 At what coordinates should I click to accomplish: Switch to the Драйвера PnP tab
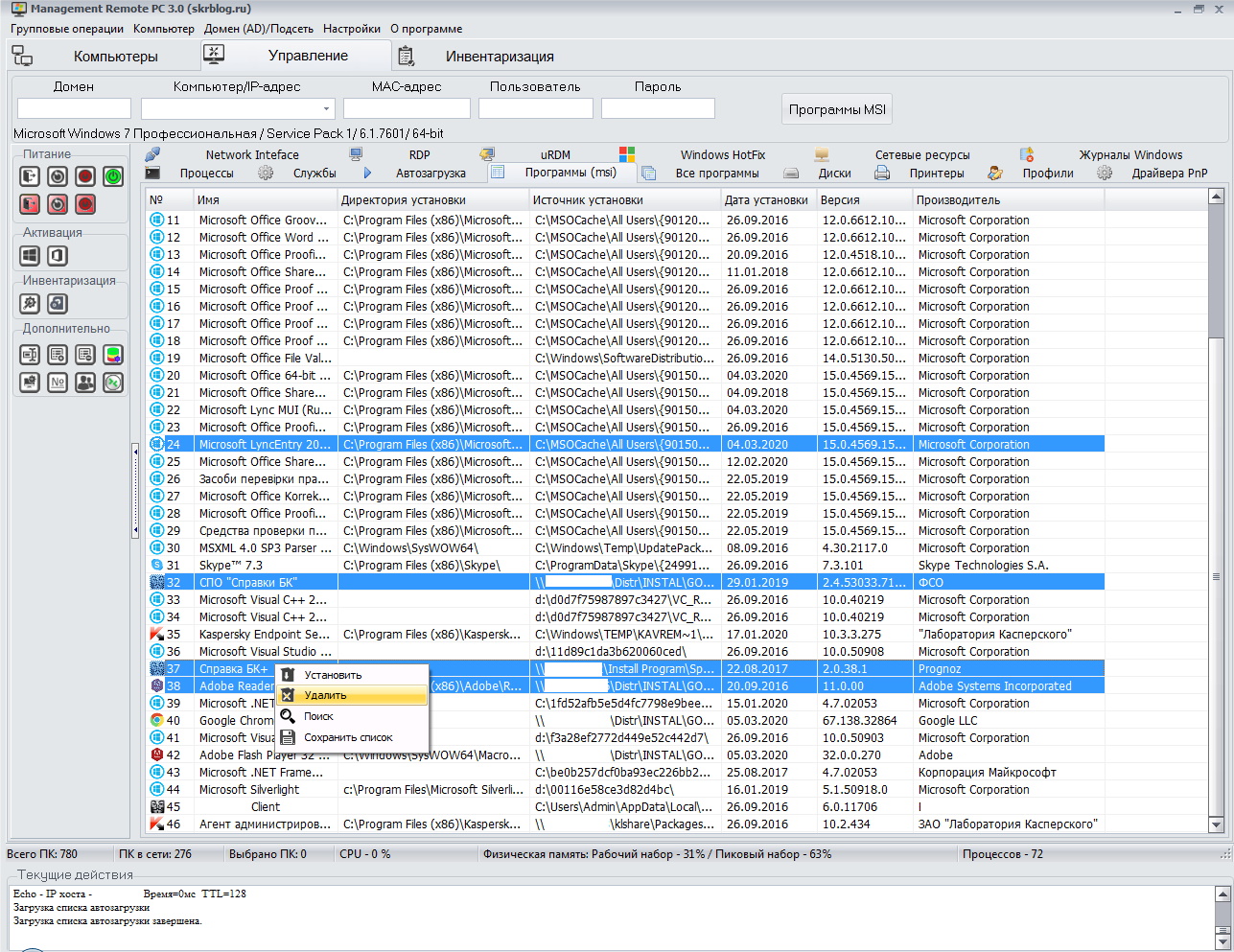pos(1169,174)
